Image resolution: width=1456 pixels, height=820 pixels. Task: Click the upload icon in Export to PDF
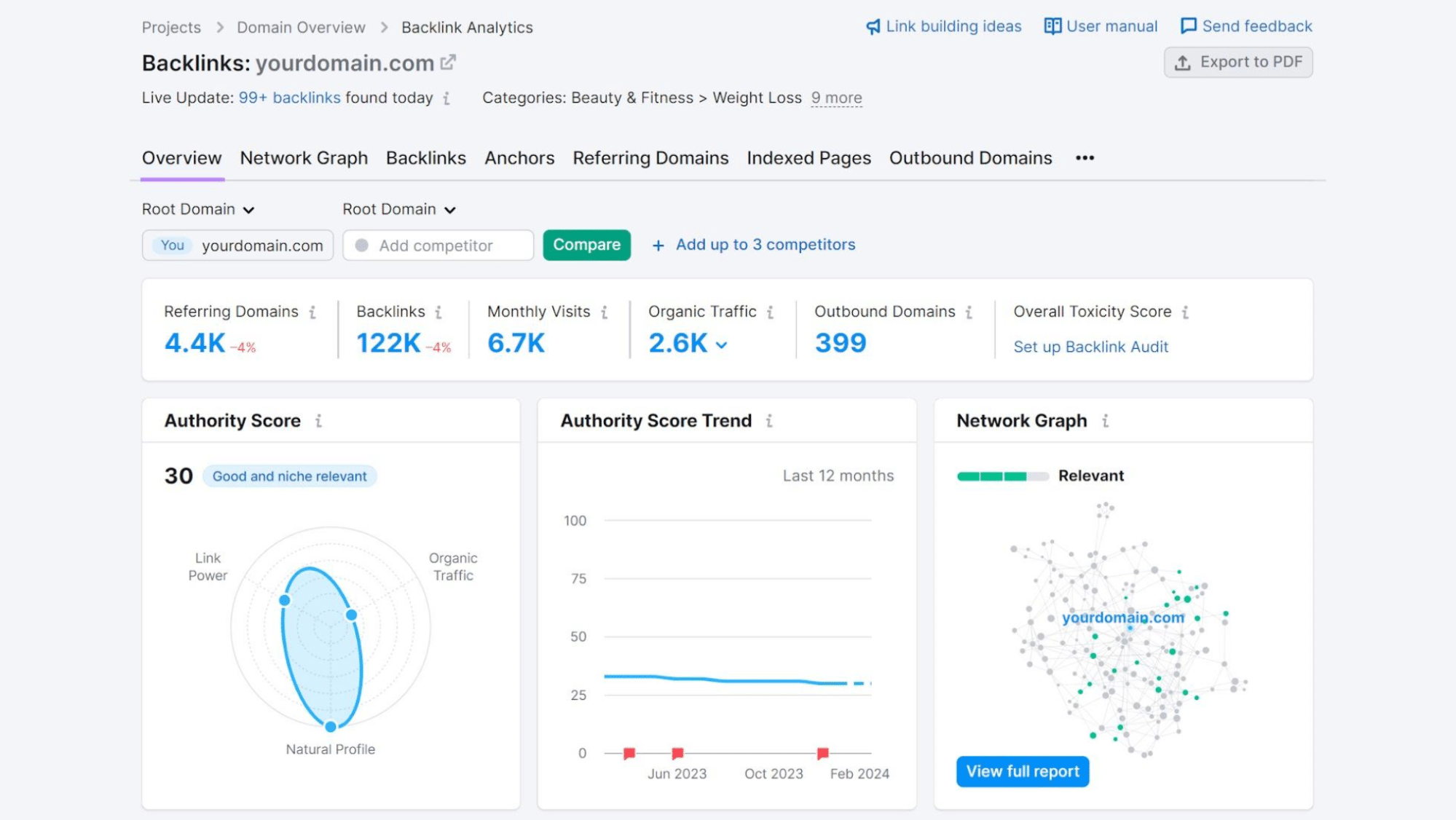click(x=1183, y=63)
